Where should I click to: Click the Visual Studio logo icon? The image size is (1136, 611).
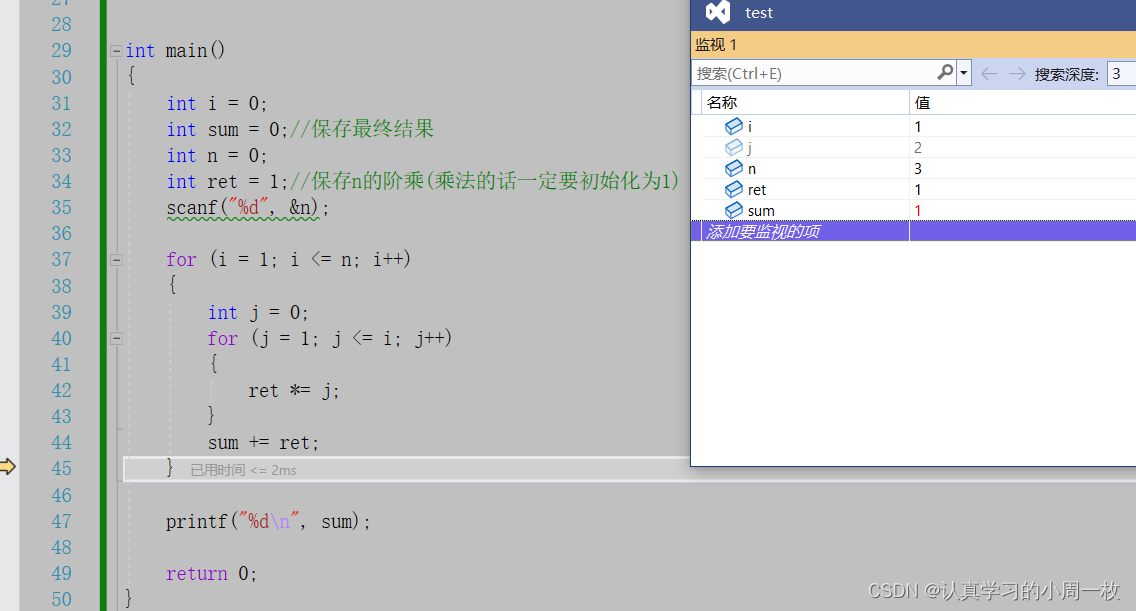[x=717, y=12]
